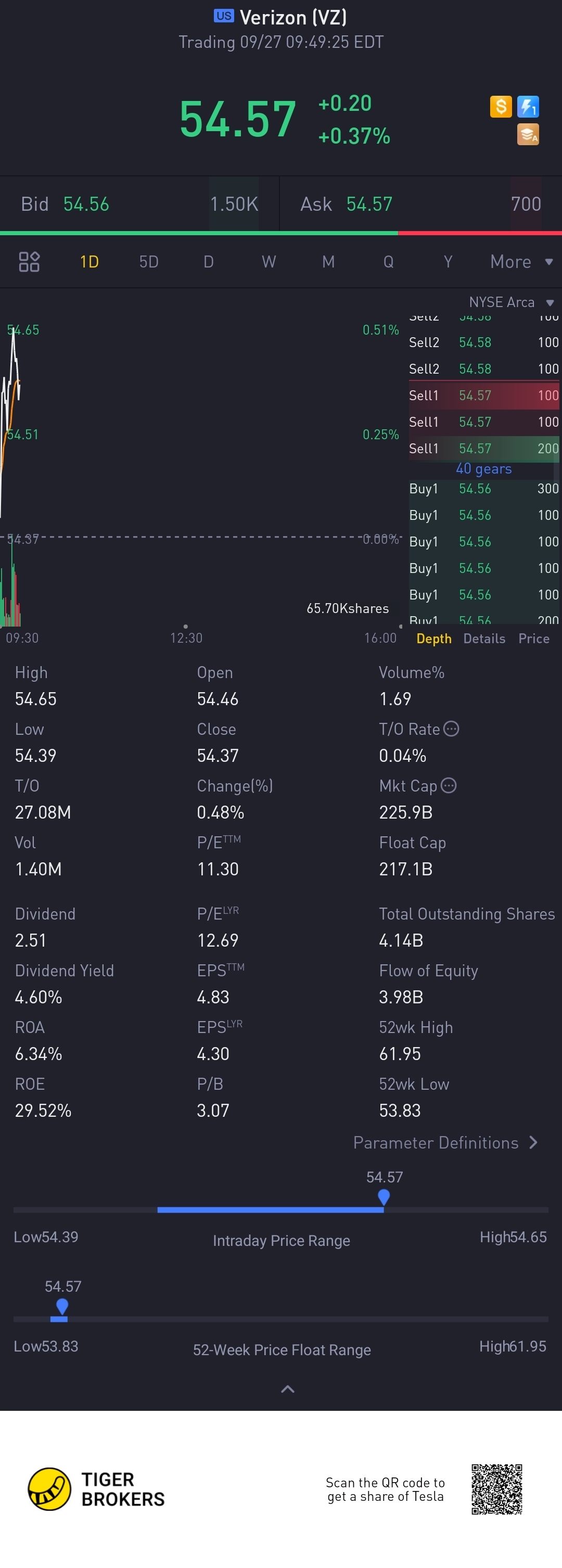Switch to weekly W chart tab
The image size is (562, 1568).
(269, 262)
